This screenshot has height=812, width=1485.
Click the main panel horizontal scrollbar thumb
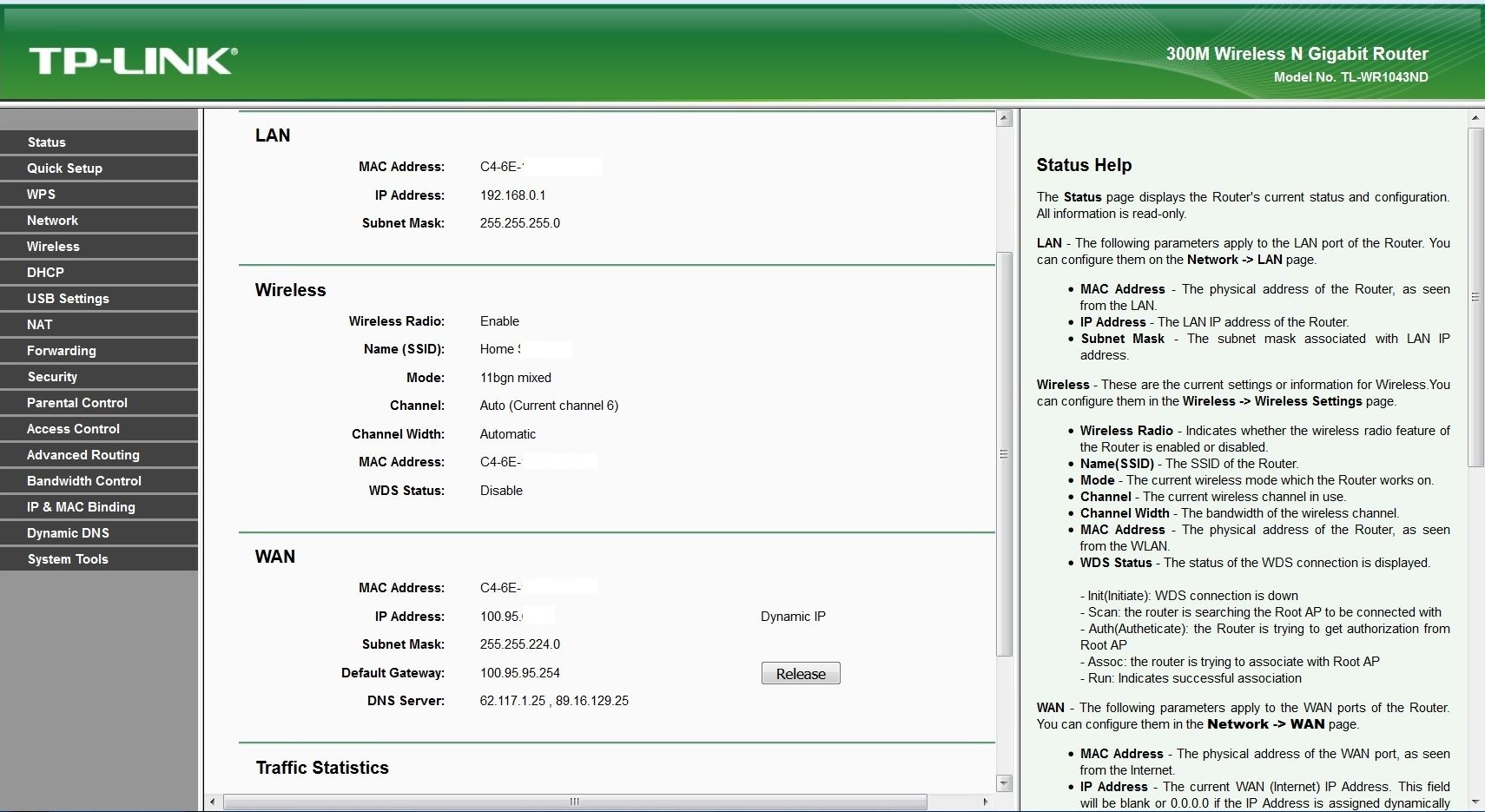pos(574,802)
